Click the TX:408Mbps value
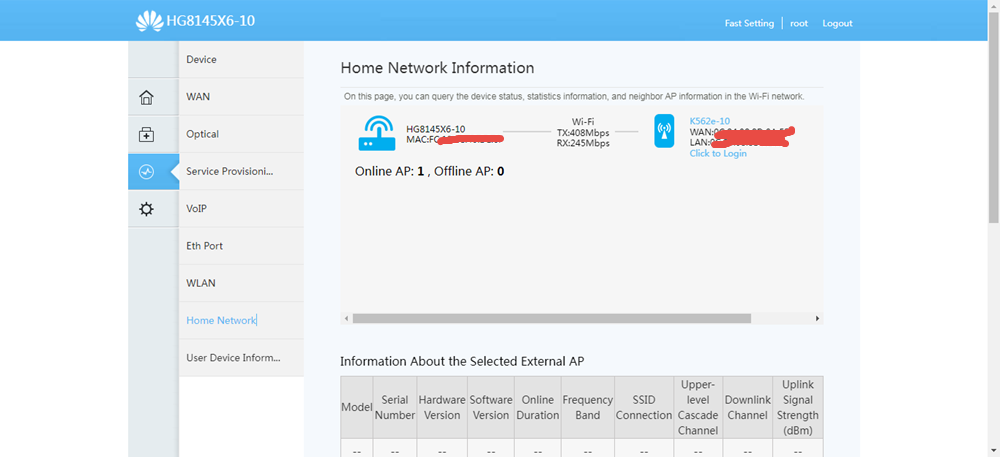This screenshot has height=457, width=1000. 583,133
